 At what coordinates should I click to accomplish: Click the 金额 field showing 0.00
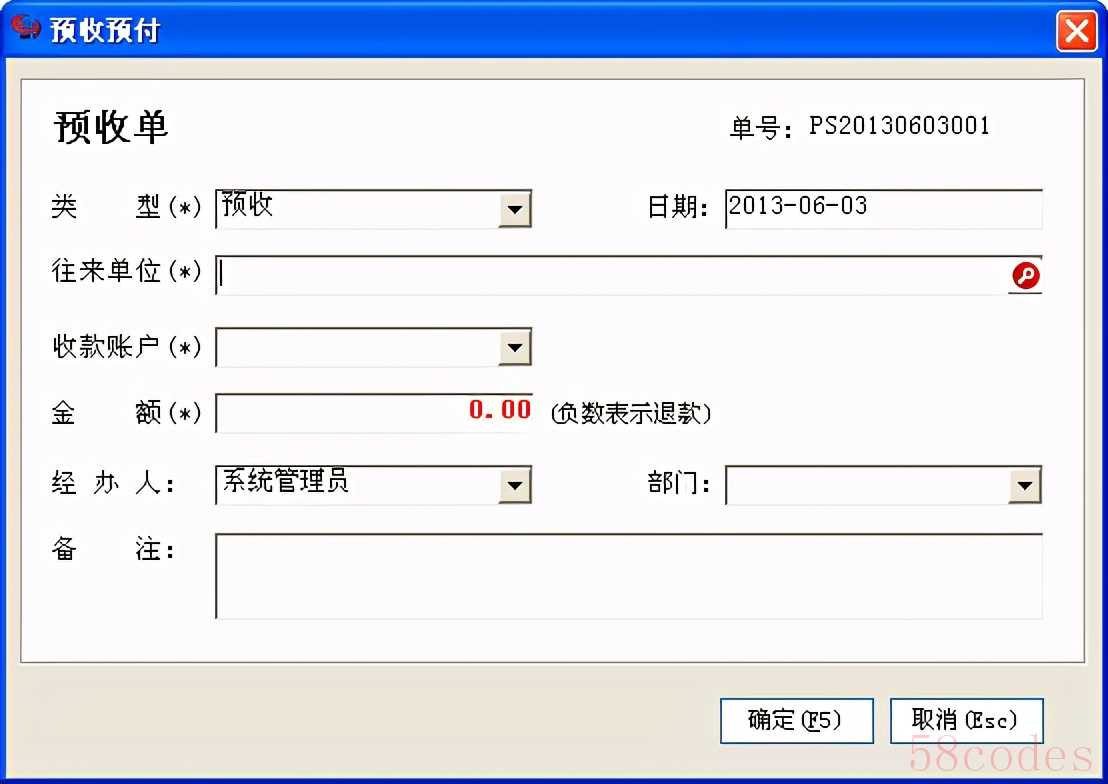(x=374, y=413)
